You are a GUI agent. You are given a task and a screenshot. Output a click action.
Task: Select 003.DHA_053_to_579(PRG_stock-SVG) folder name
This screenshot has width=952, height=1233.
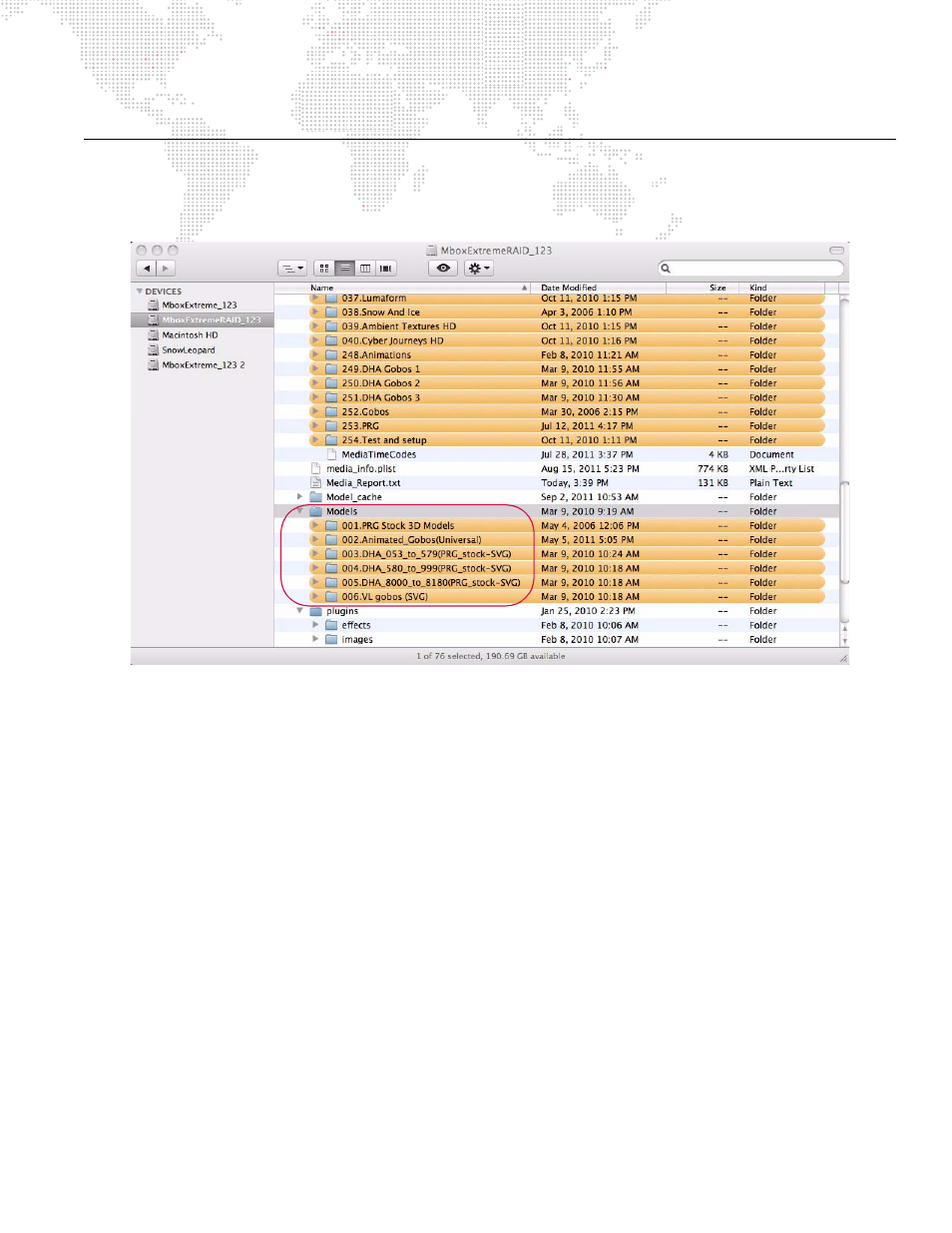point(426,554)
